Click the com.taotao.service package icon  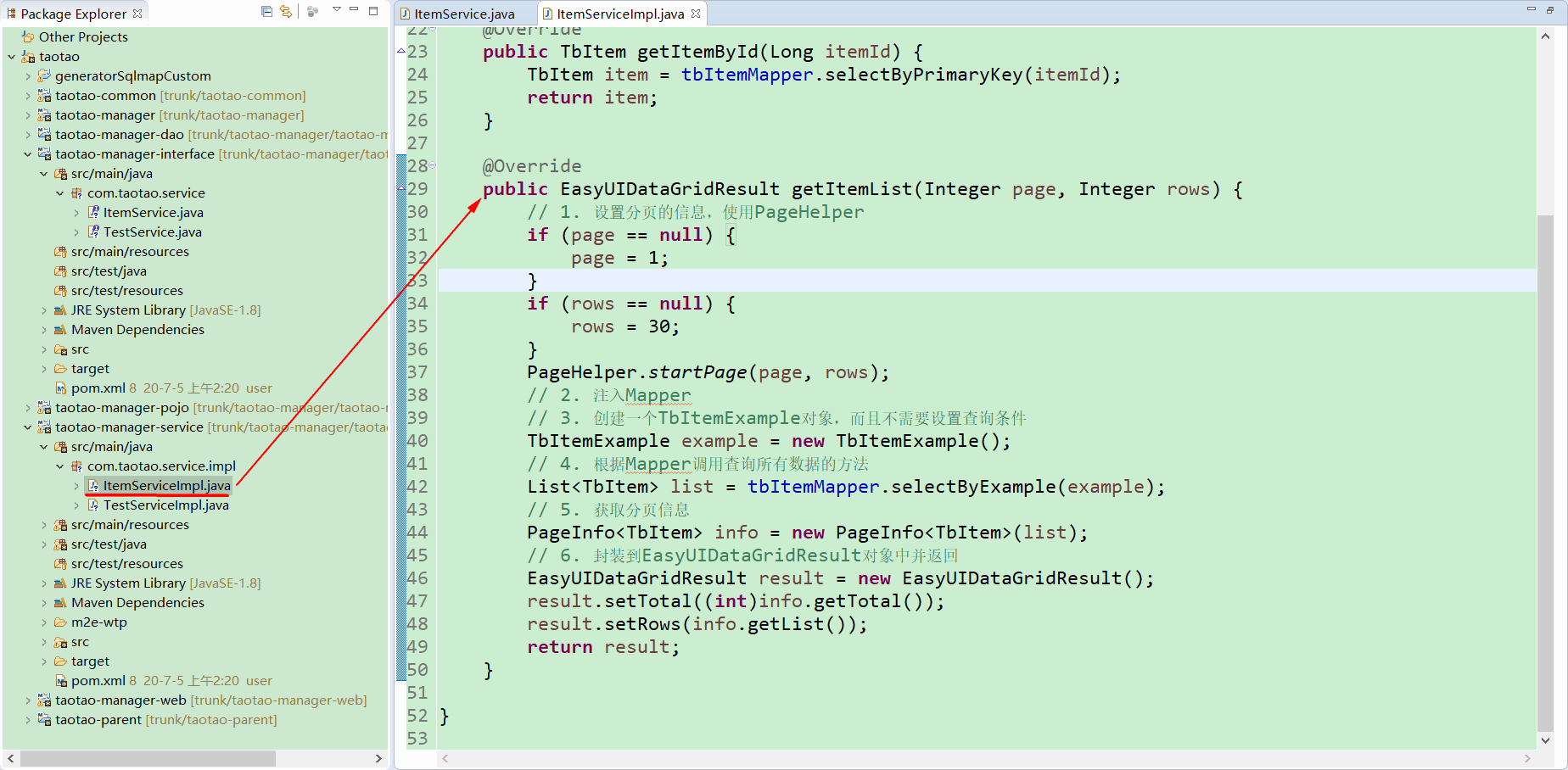click(x=76, y=192)
